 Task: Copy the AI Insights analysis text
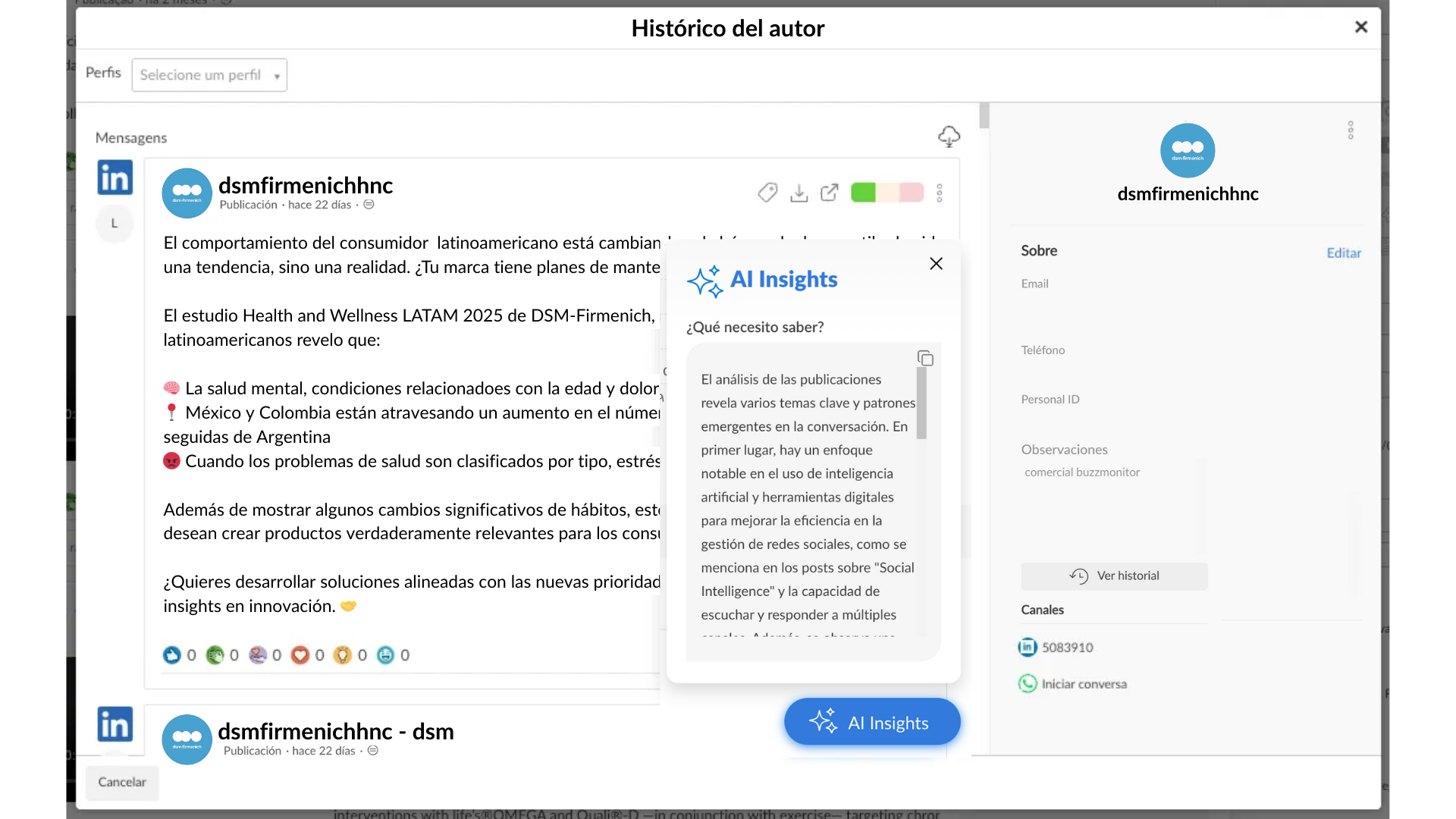pyautogui.click(x=925, y=358)
